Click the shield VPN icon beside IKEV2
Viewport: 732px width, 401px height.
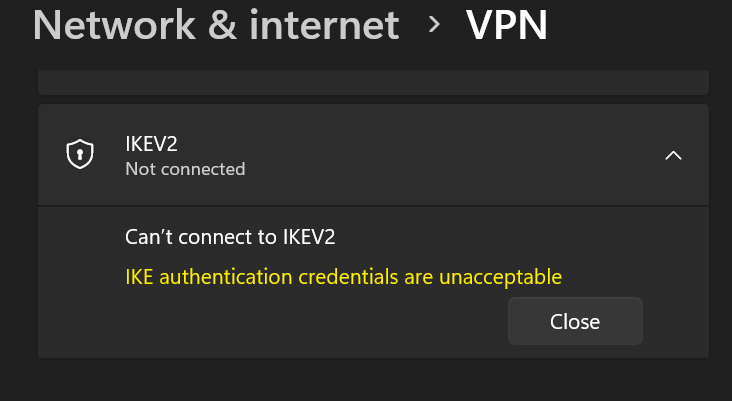[x=80, y=155]
